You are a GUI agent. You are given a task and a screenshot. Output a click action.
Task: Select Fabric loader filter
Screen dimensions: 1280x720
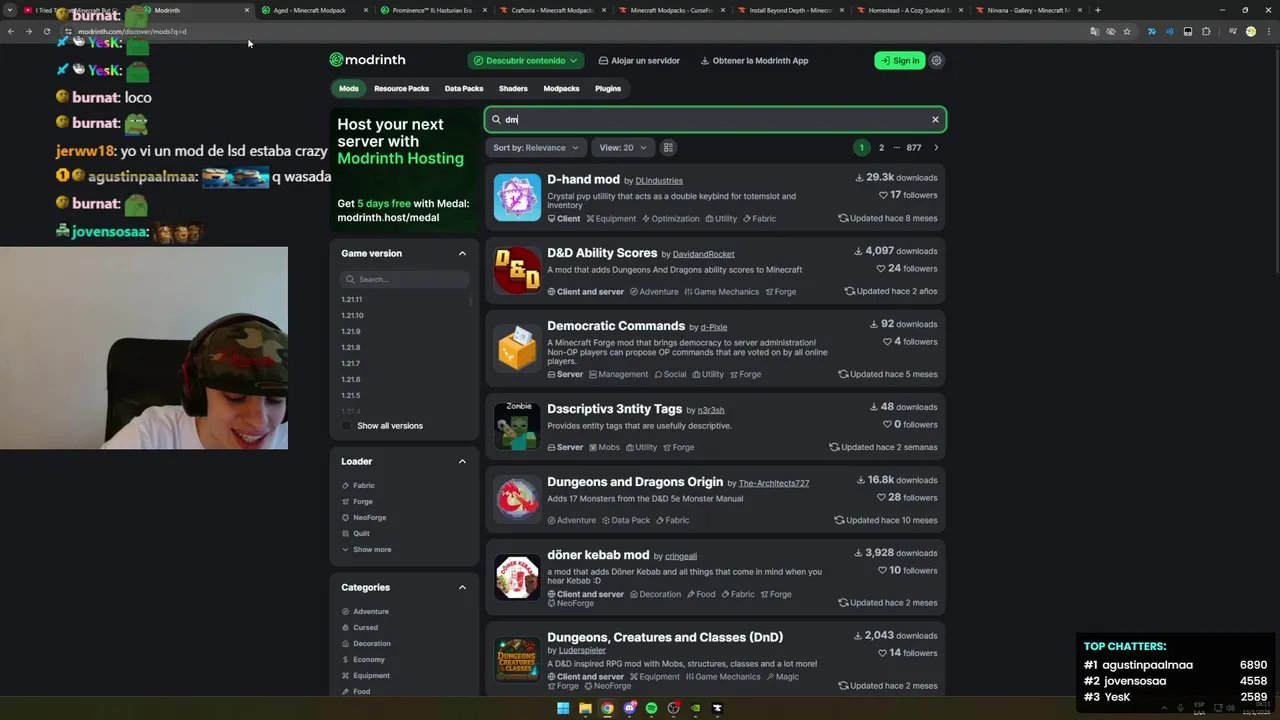tap(358, 485)
